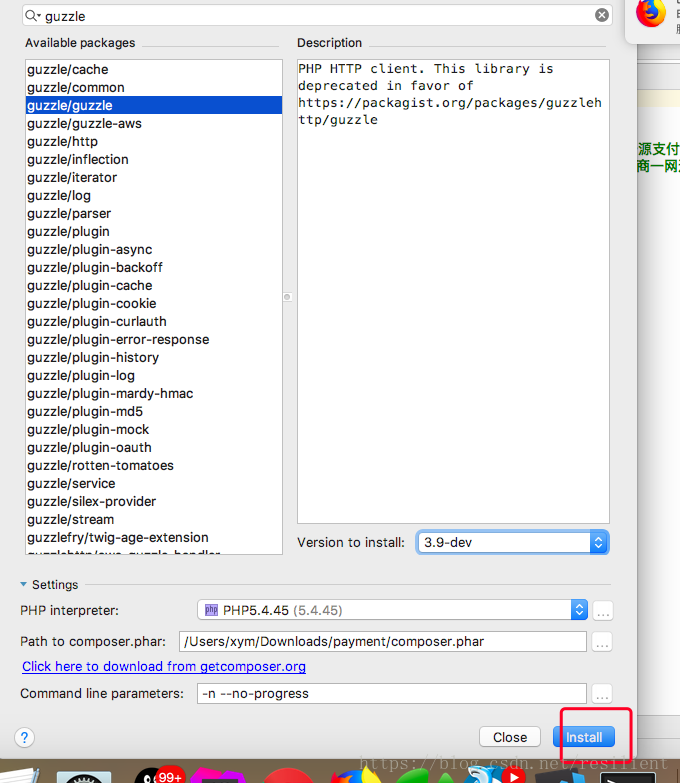Browse for the composer.phar path (ellipsis button)

(602, 642)
